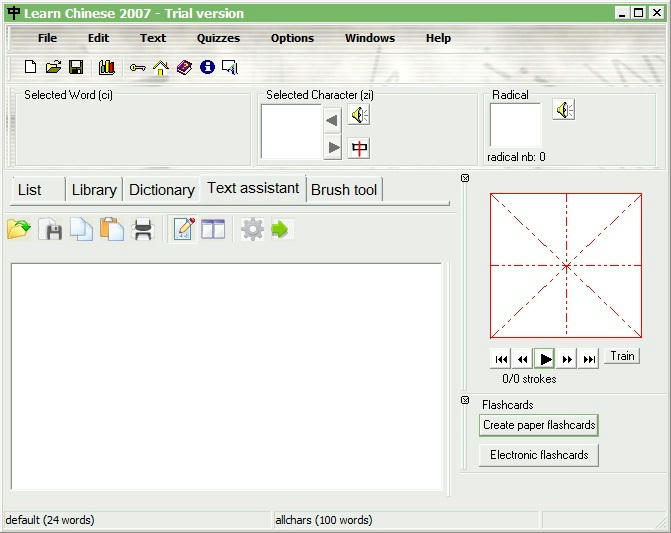Open text file in Text assistant toolbar

coord(19,229)
